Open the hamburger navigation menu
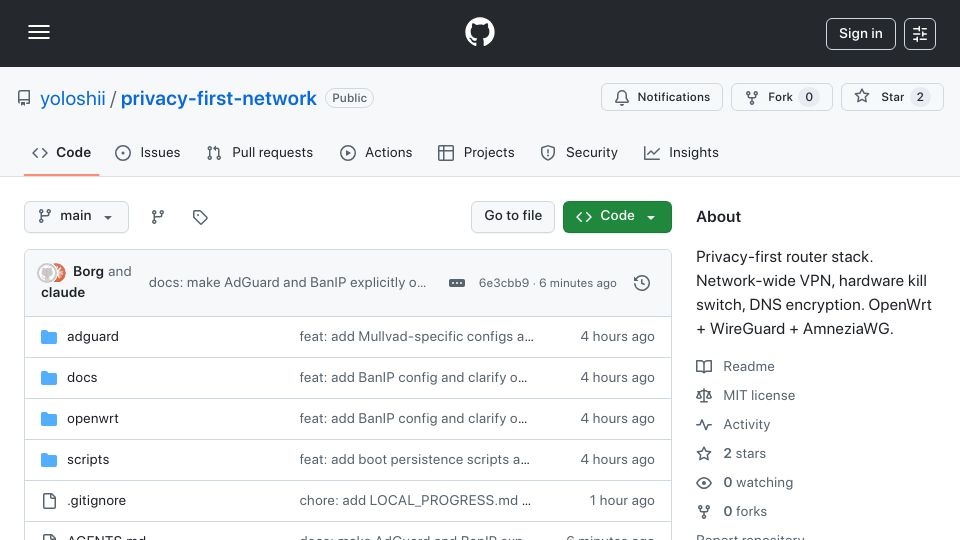The width and height of the screenshot is (960, 540). 39,32
